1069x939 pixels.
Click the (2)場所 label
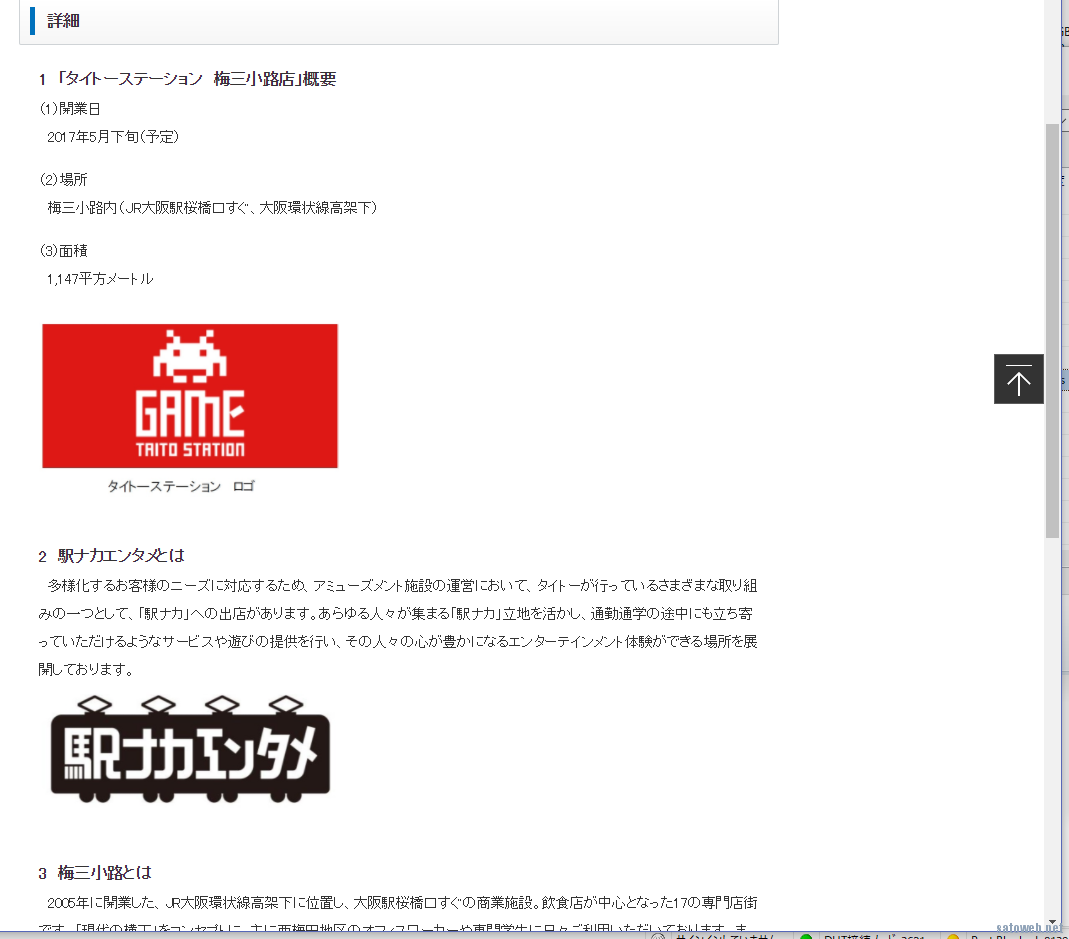63,179
